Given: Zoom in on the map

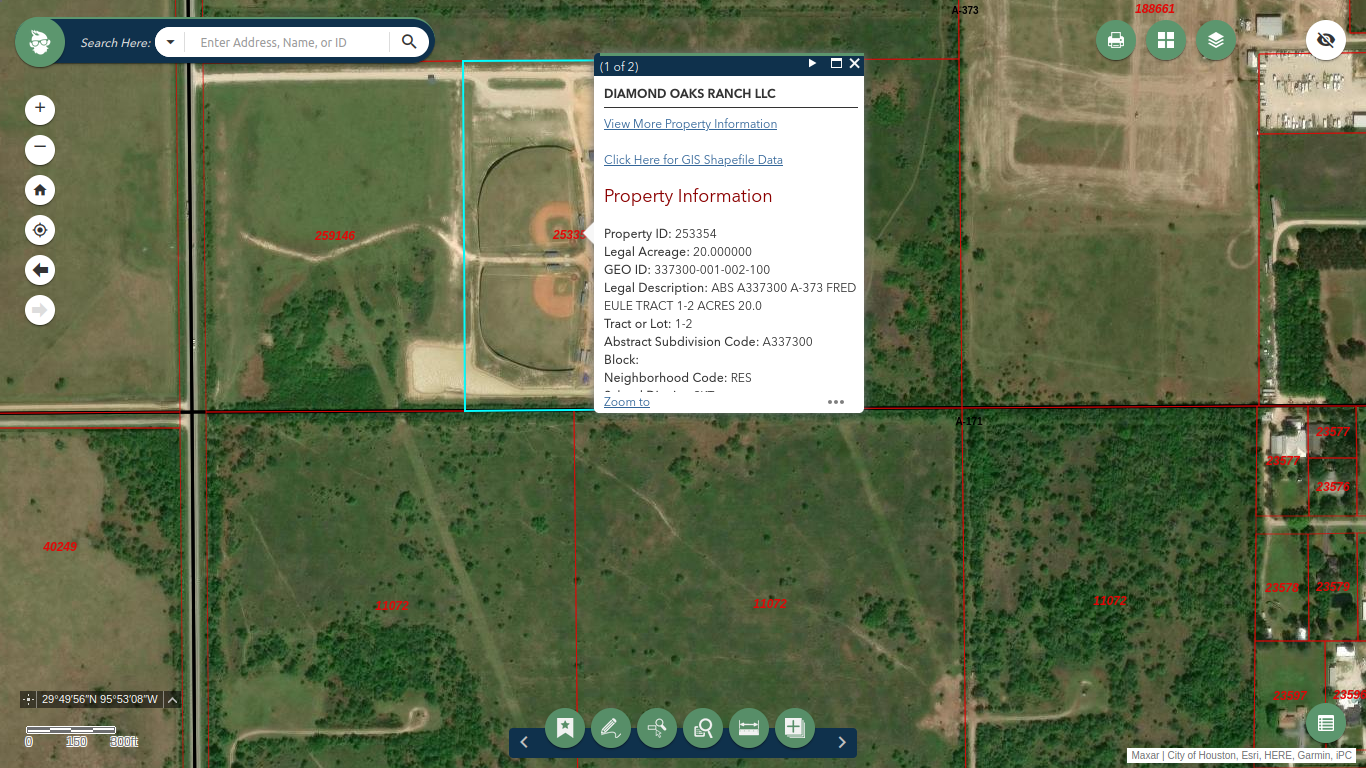Looking at the screenshot, I should tap(40, 108).
